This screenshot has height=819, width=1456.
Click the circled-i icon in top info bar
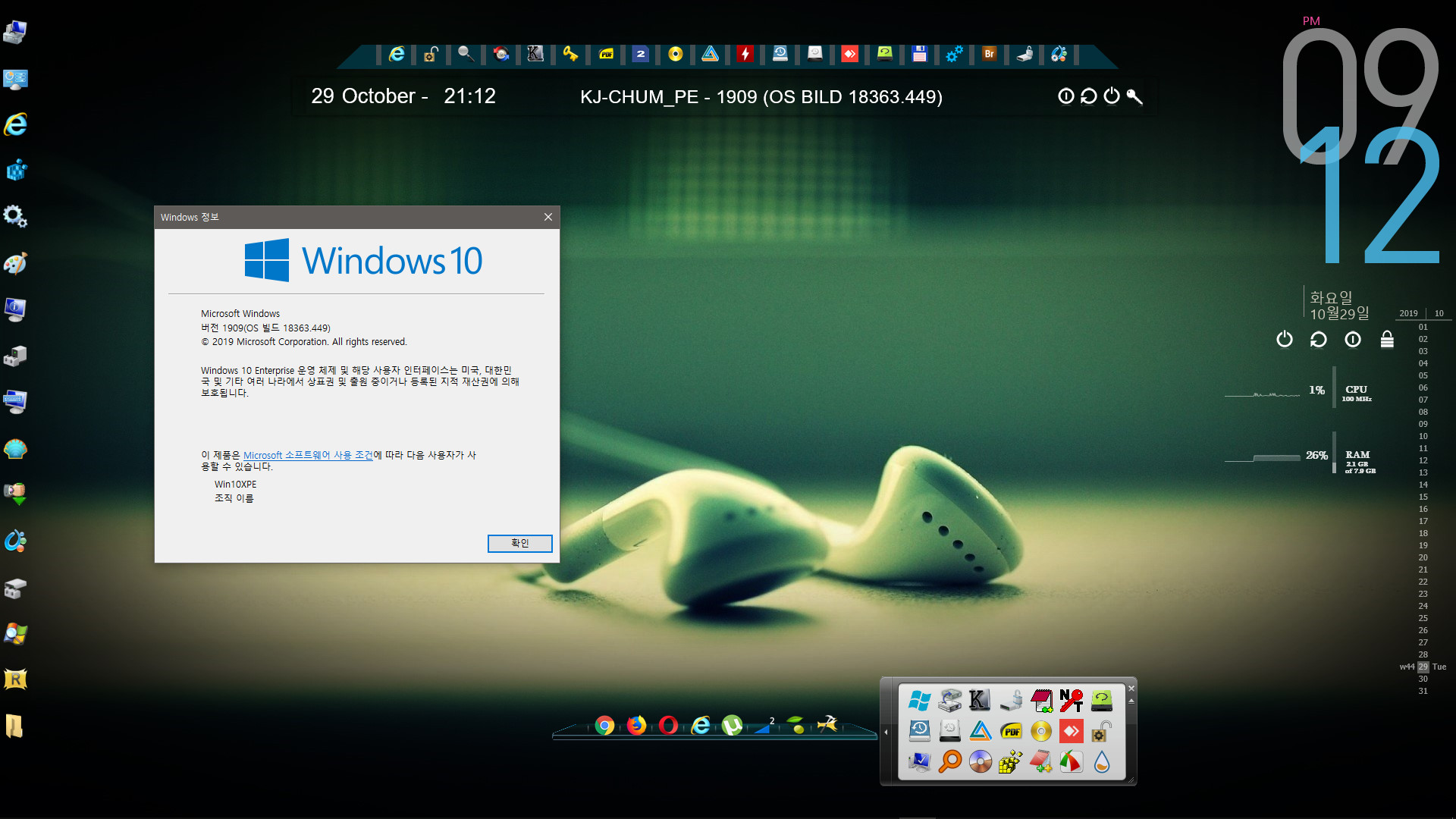coord(1066,96)
